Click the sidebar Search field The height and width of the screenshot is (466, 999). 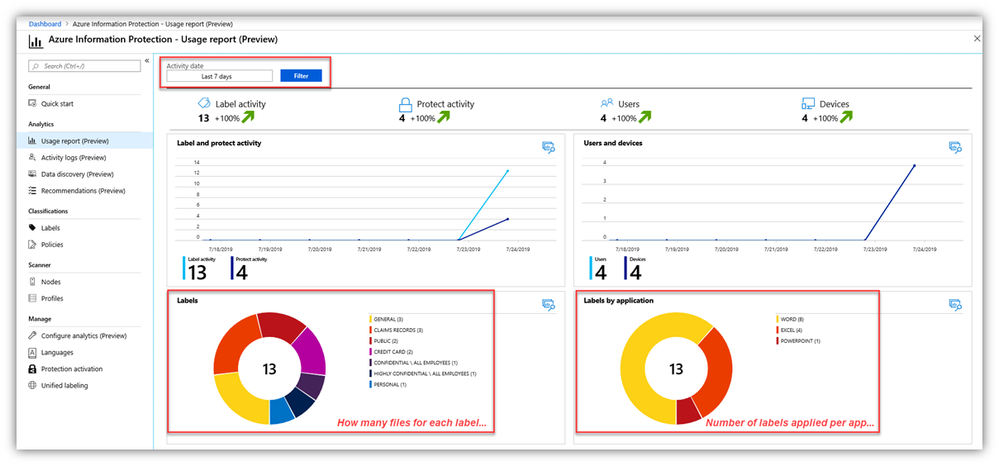(85, 66)
